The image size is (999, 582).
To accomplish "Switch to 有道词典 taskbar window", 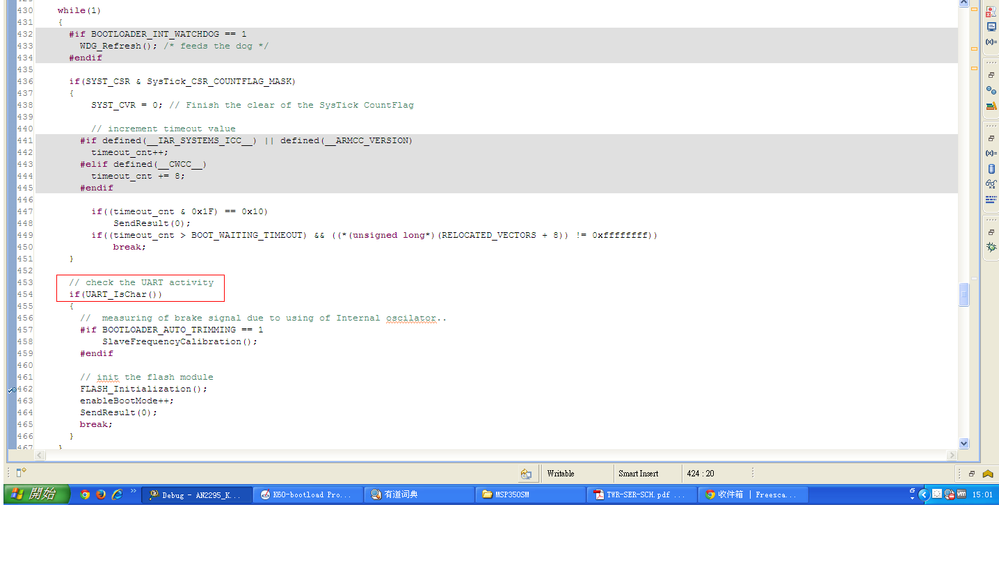I will 419,495.
